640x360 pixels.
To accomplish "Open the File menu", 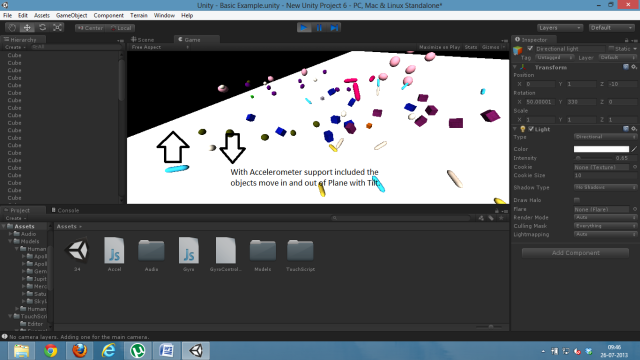I will 7,15.
